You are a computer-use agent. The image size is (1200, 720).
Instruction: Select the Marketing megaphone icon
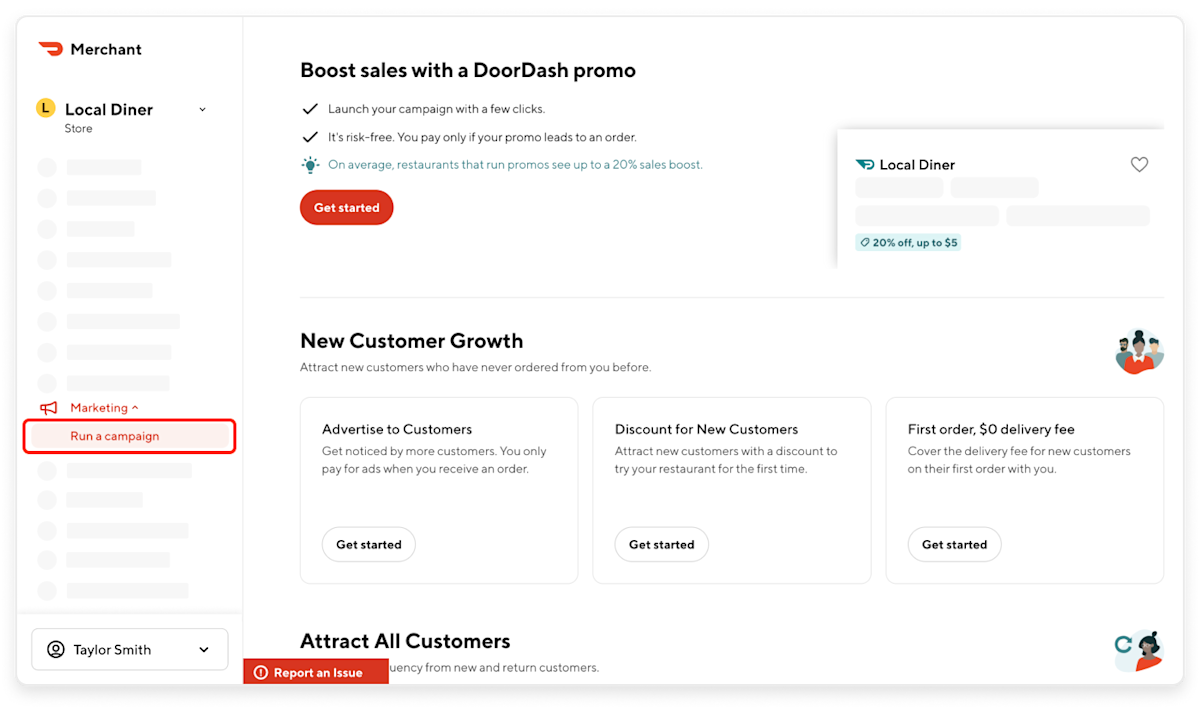click(48, 407)
